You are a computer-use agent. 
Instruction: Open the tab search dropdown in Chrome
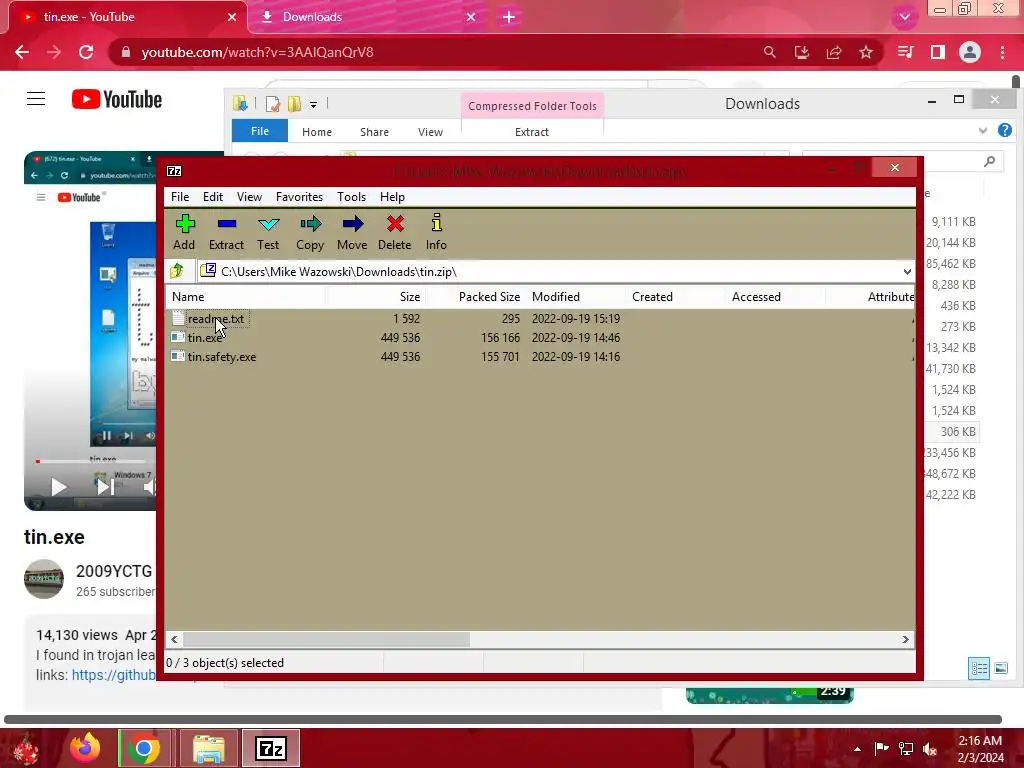(x=904, y=17)
